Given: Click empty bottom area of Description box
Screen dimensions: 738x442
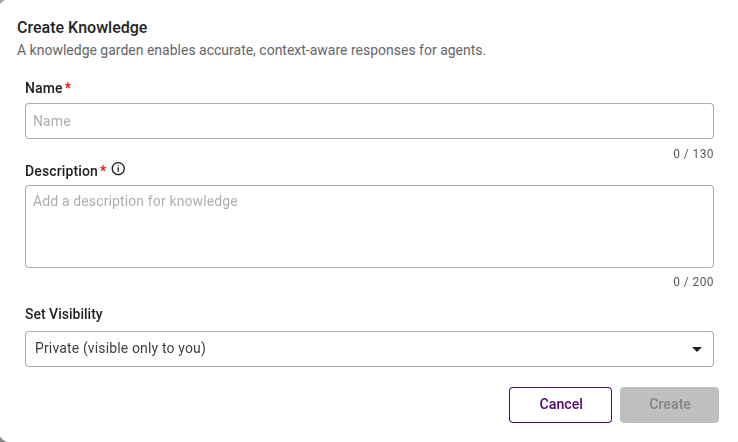Looking at the screenshot, I should coord(369,252).
